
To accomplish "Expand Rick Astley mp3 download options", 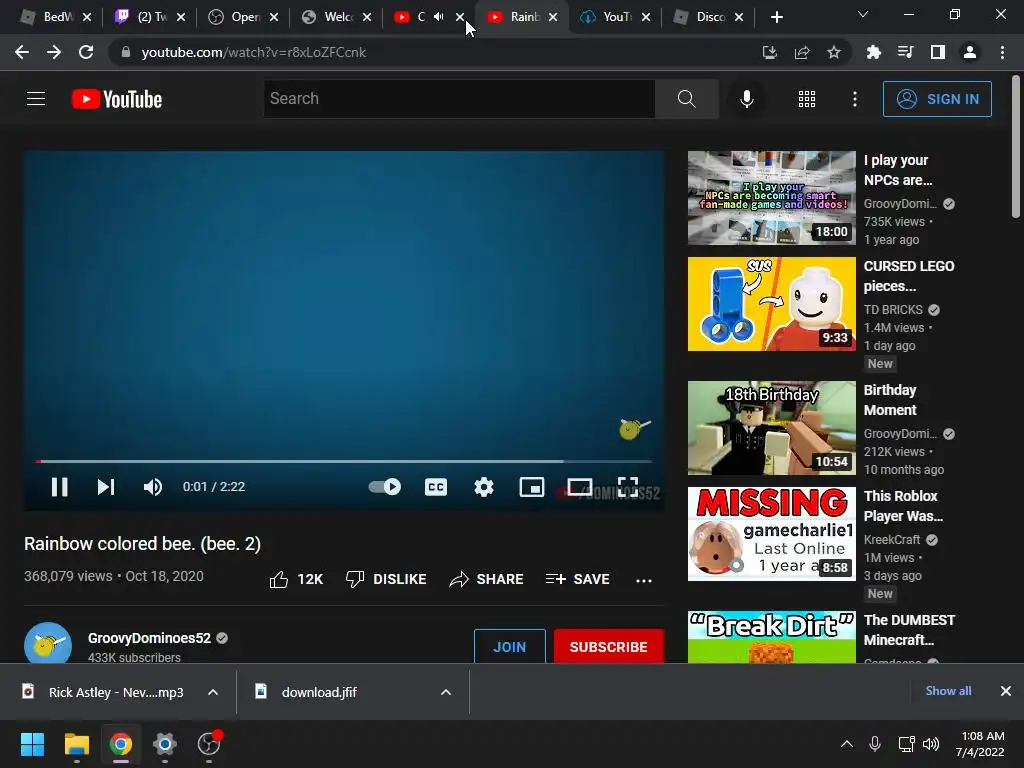I will 213,692.
